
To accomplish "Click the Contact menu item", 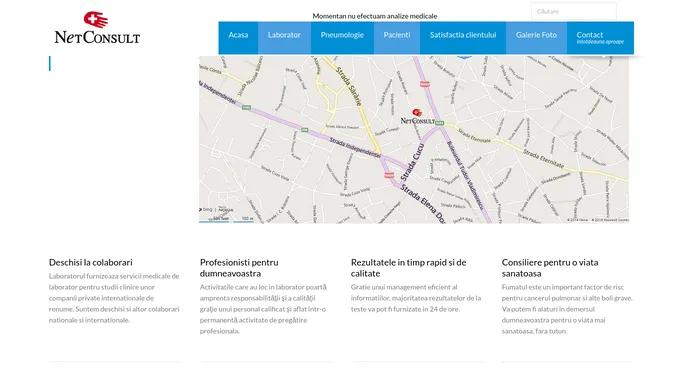I will click(x=600, y=38).
